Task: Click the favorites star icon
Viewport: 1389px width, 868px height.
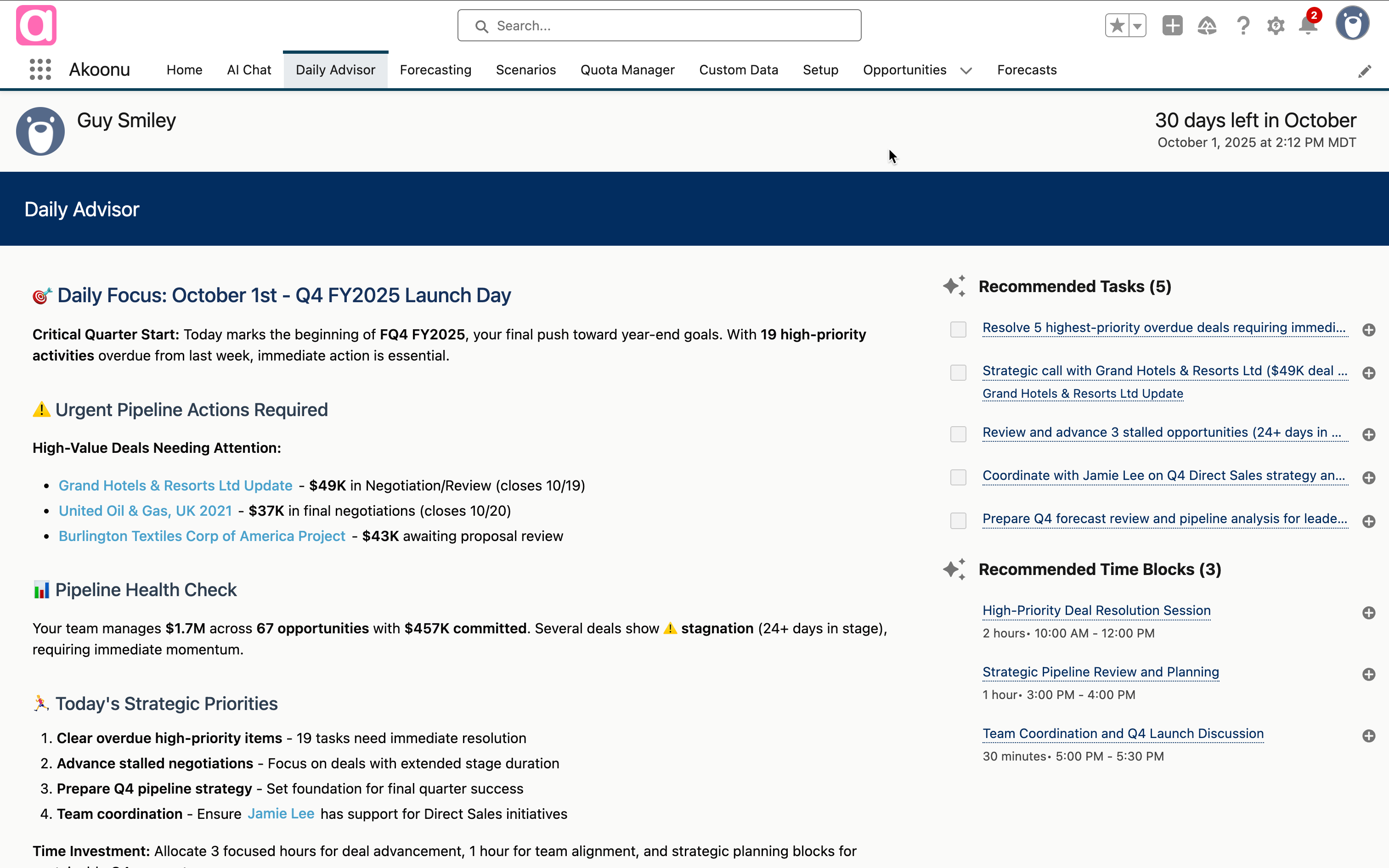Action: [1117, 26]
